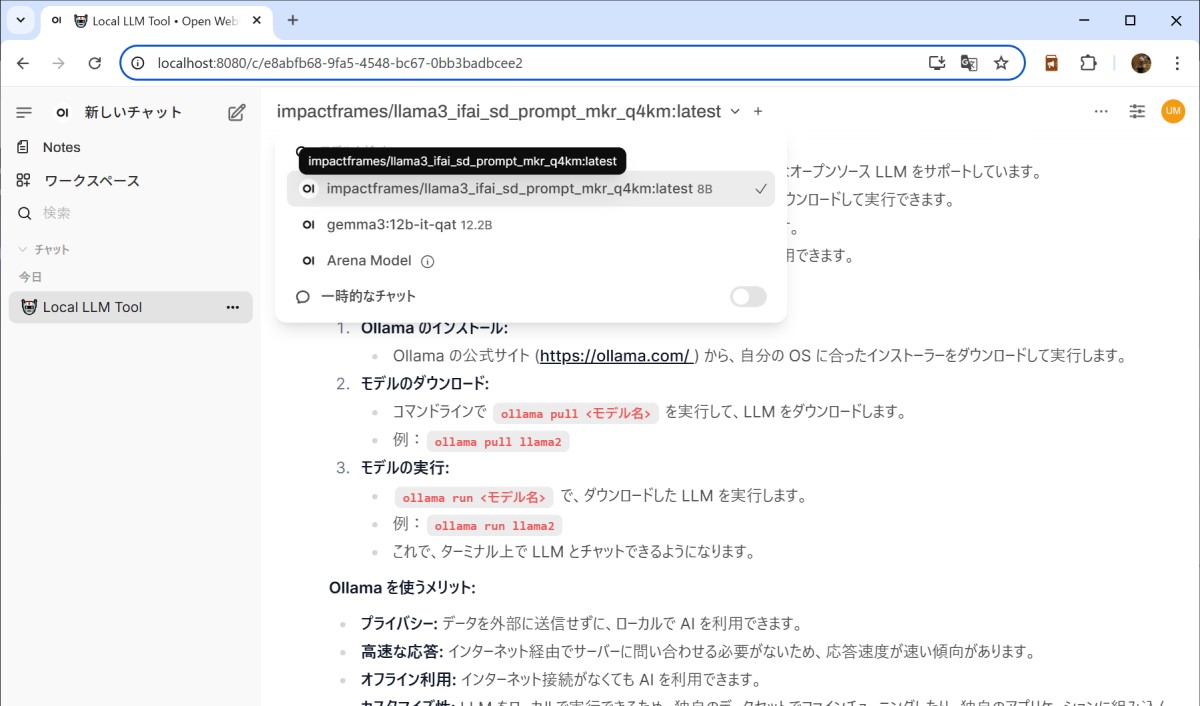Go forward in browser history
The image size is (1200, 706).
pos(59,63)
